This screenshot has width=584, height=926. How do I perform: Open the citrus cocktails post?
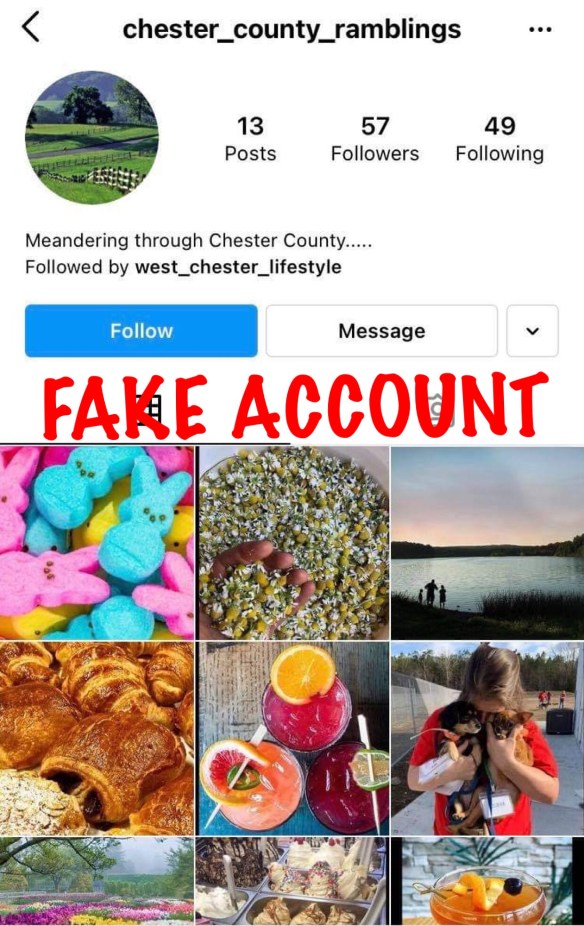pyautogui.click(x=293, y=738)
